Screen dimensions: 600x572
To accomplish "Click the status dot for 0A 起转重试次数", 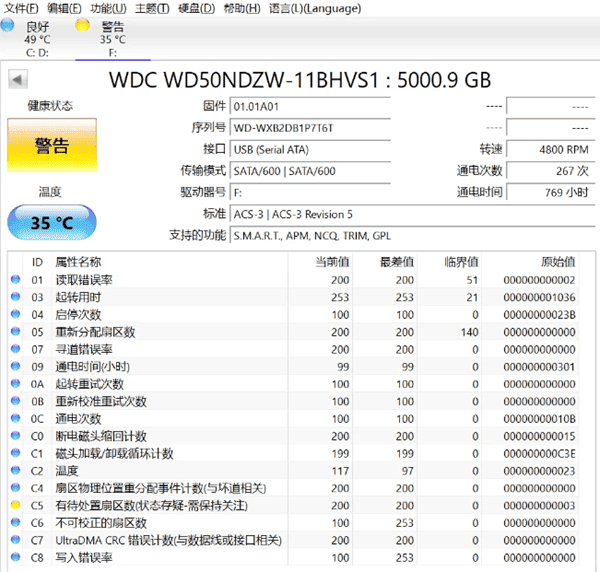I will [16, 383].
